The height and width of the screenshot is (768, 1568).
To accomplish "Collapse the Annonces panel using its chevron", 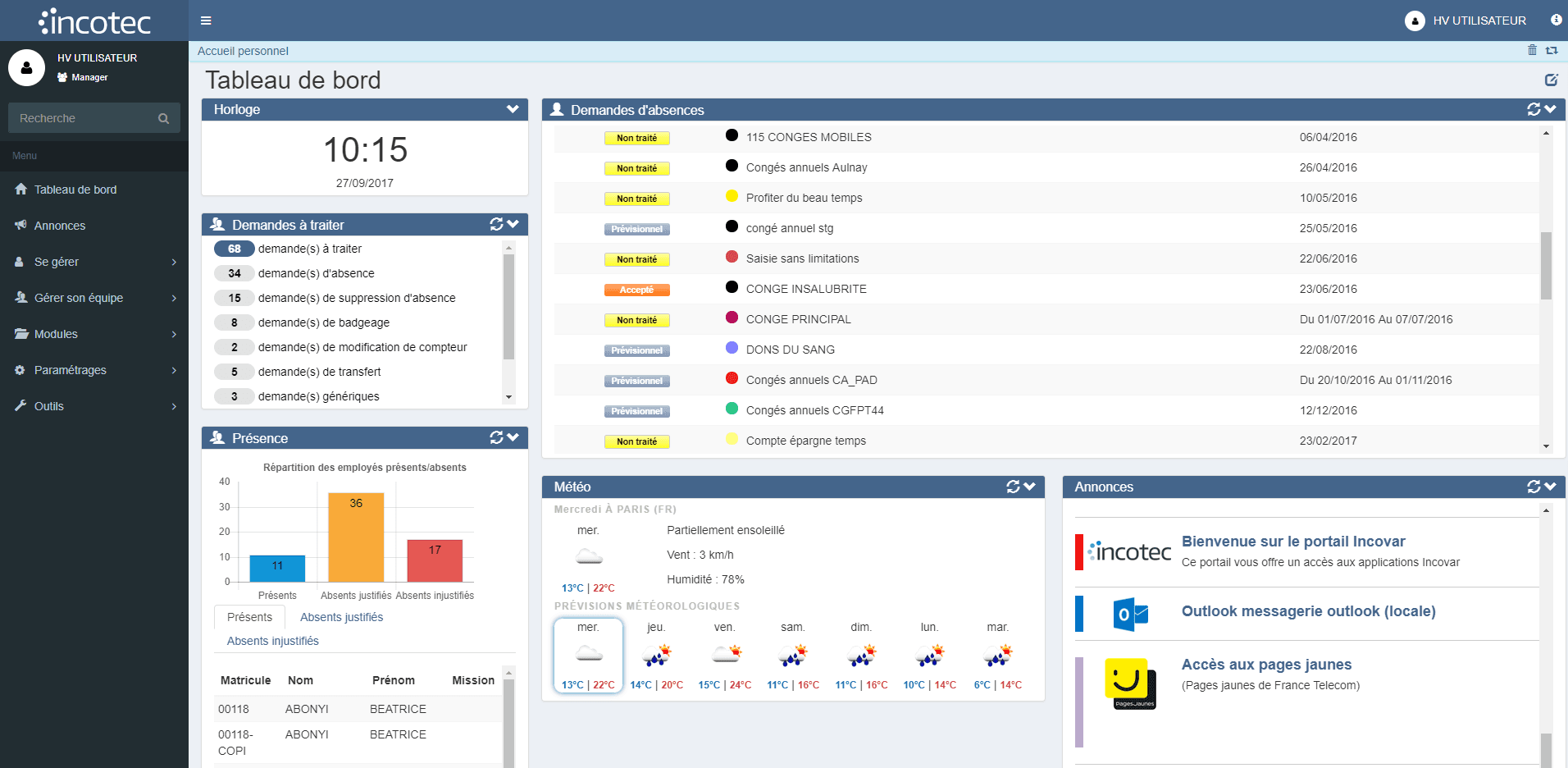I will [x=1550, y=487].
